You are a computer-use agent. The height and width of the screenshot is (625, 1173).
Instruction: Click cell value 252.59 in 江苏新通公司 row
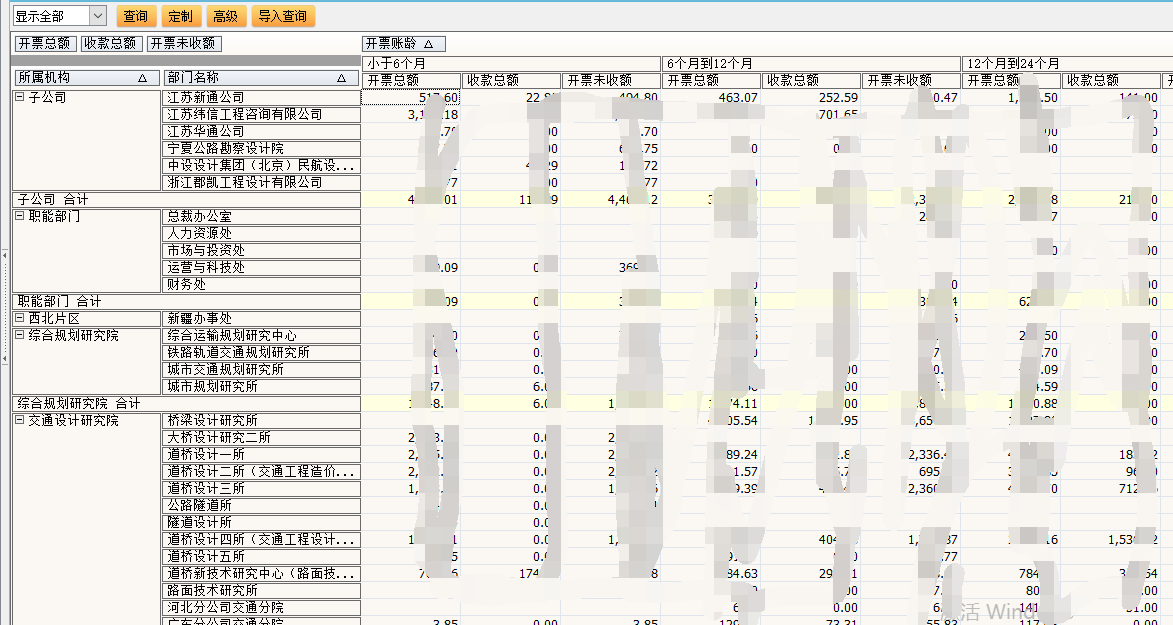coord(838,97)
